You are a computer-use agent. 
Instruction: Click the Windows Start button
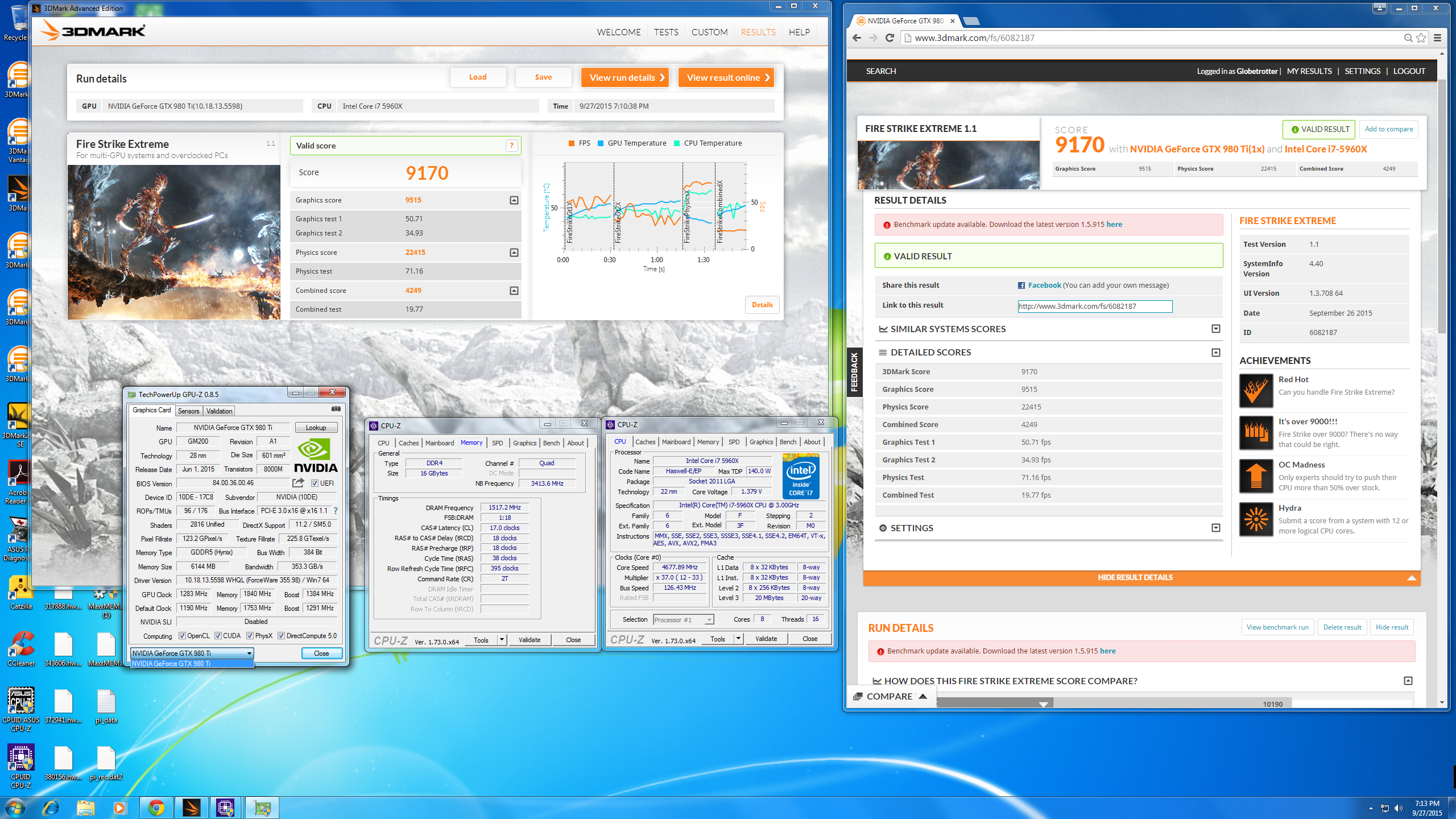pyautogui.click(x=14, y=808)
